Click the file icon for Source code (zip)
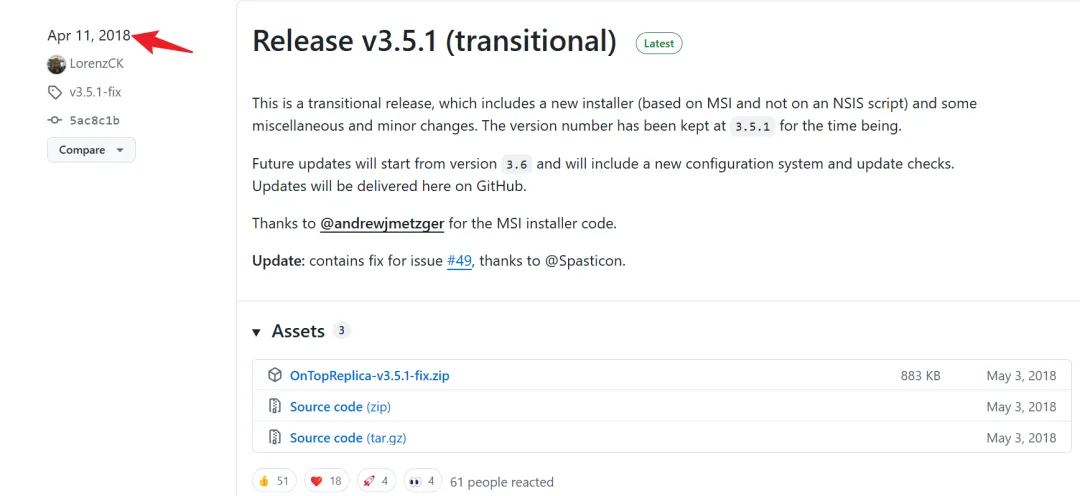This screenshot has width=1080, height=496. tap(275, 406)
